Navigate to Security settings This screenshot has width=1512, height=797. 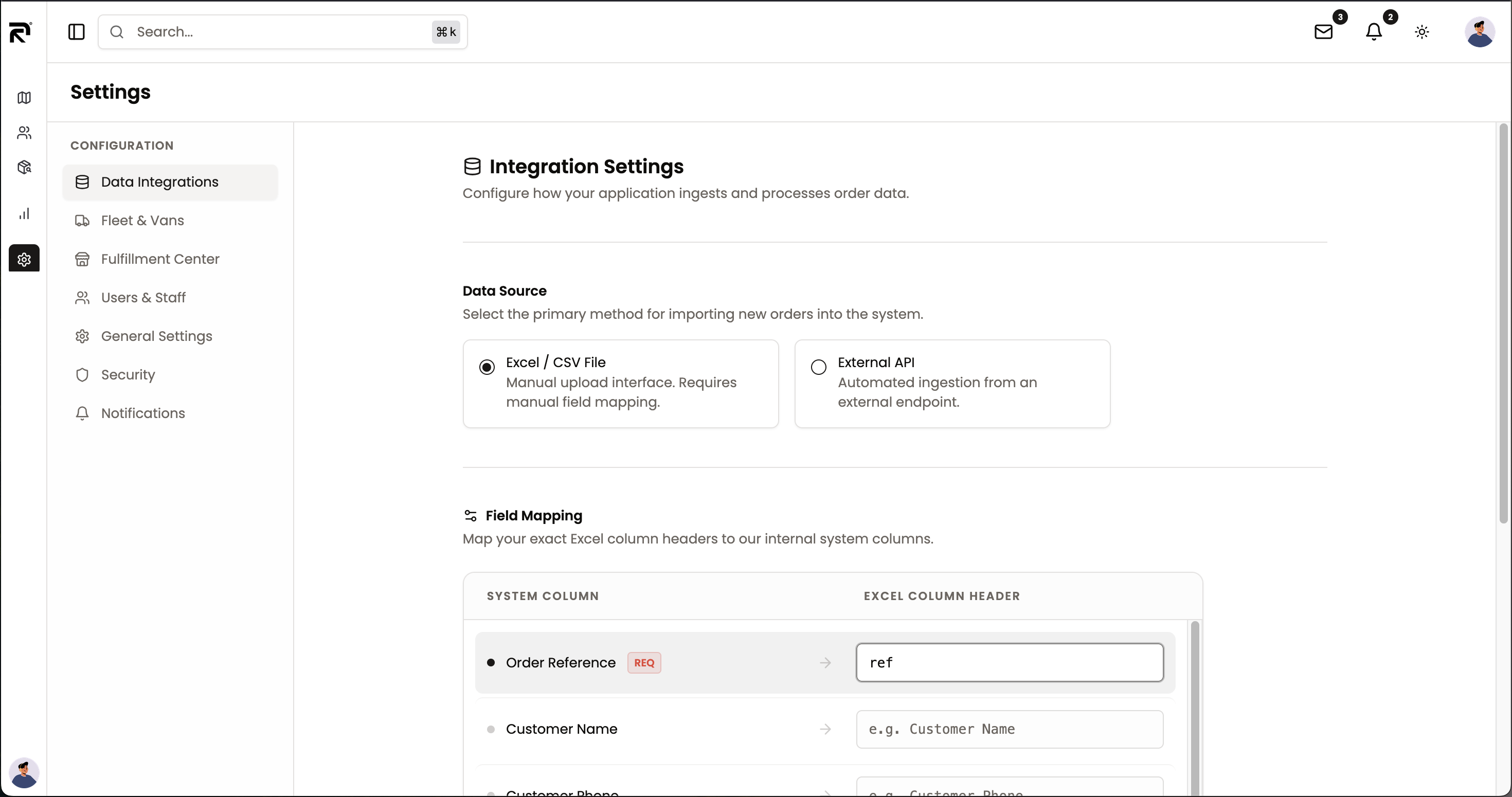coord(170,374)
